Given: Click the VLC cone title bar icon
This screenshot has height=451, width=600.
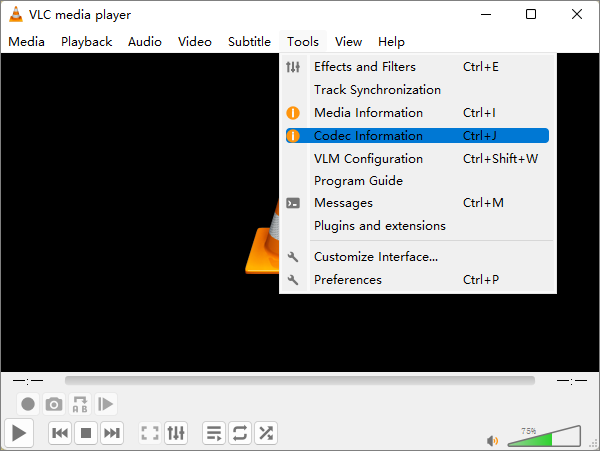Looking at the screenshot, I should (x=16, y=15).
